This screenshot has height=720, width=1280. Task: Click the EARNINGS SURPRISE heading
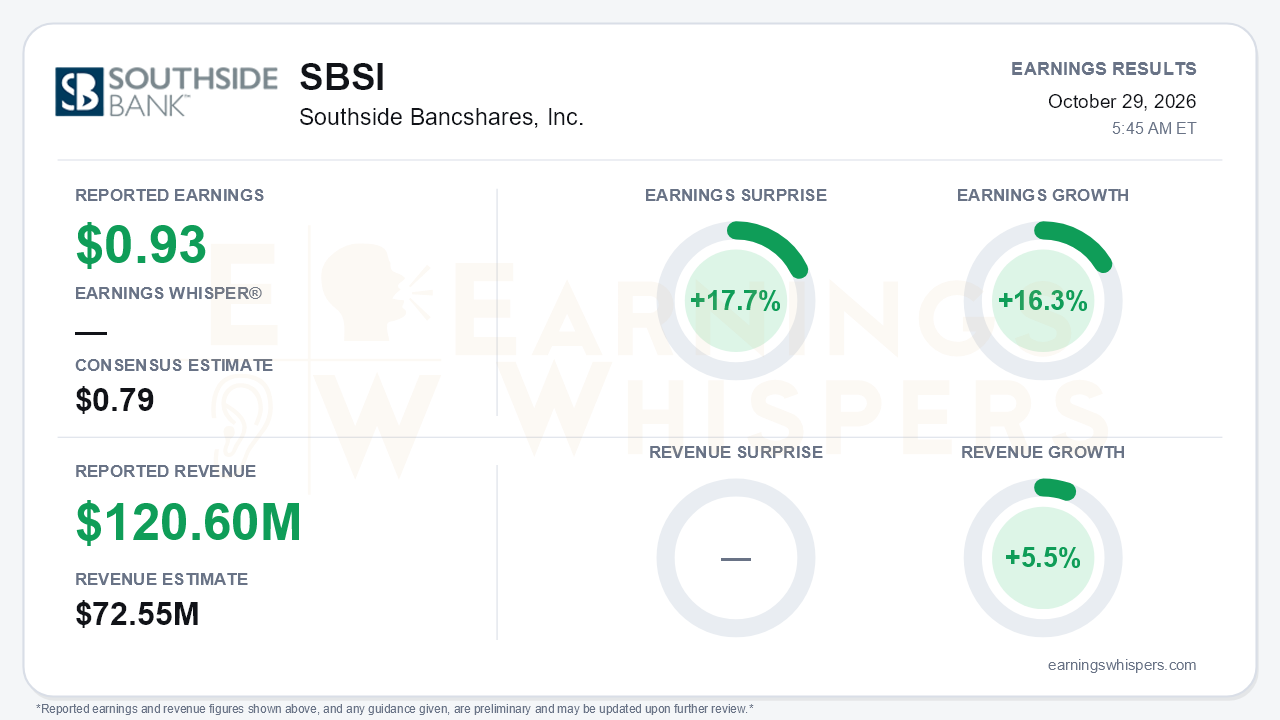(736, 195)
